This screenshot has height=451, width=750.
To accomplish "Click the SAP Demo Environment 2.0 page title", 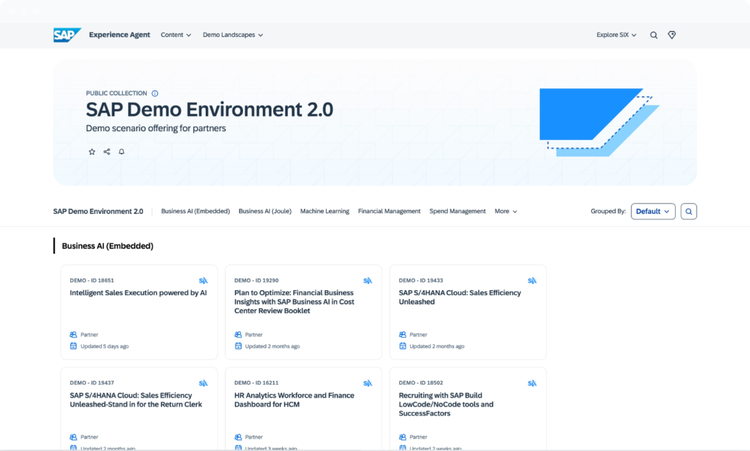I will point(210,110).
